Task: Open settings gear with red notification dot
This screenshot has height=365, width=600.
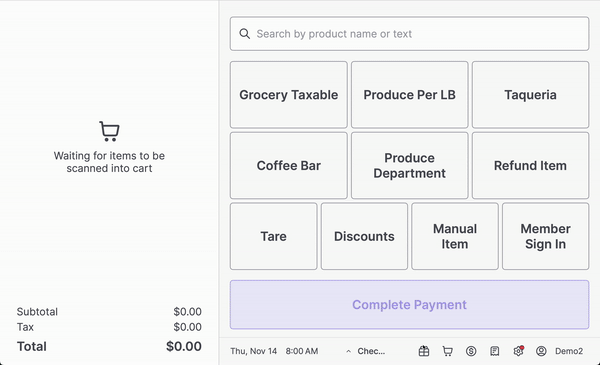Action: tap(518, 351)
